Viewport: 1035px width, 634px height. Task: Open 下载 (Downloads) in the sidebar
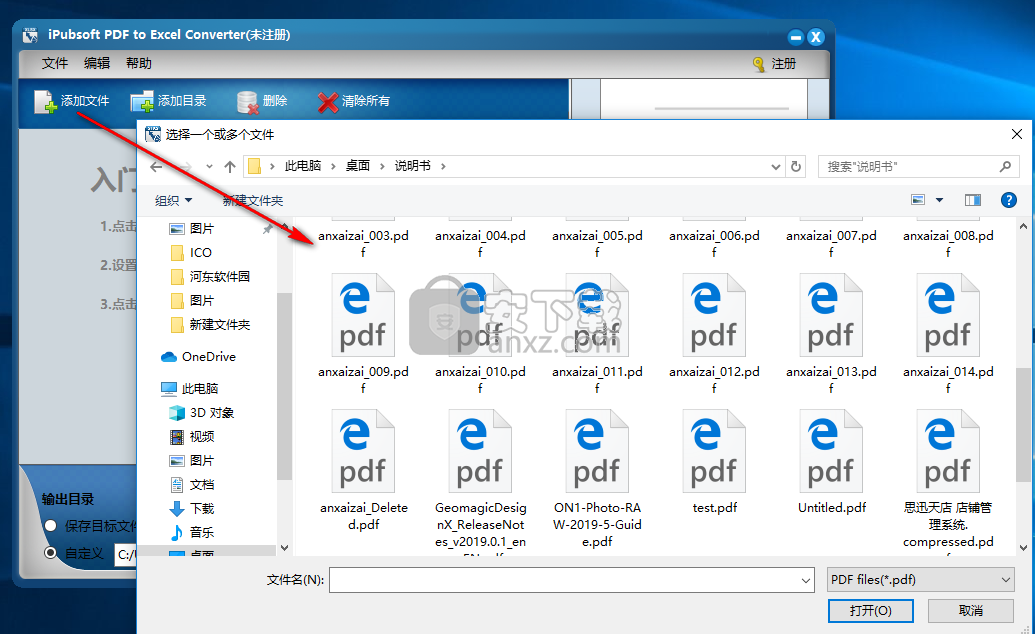click(192, 509)
